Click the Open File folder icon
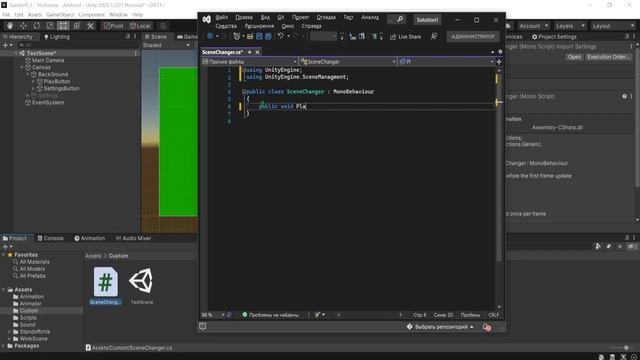640x360 pixels. pyautogui.click(x=250, y=36)
